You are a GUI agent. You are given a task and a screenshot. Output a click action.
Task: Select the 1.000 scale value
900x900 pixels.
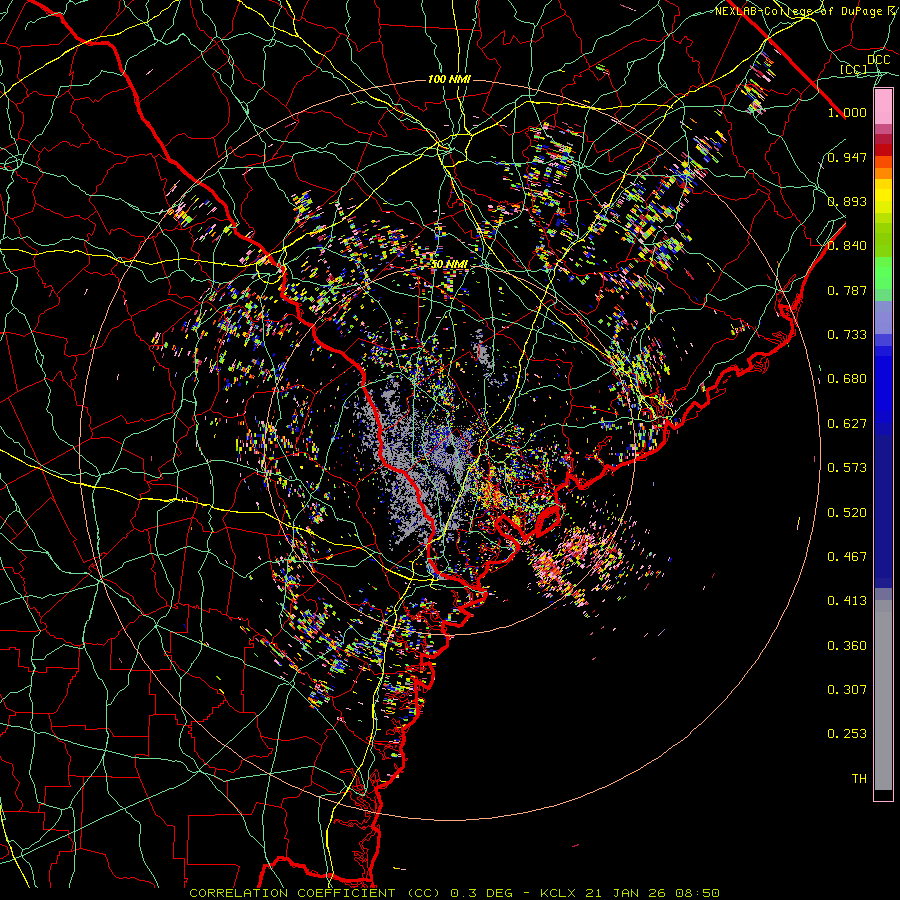coord(847,112)
